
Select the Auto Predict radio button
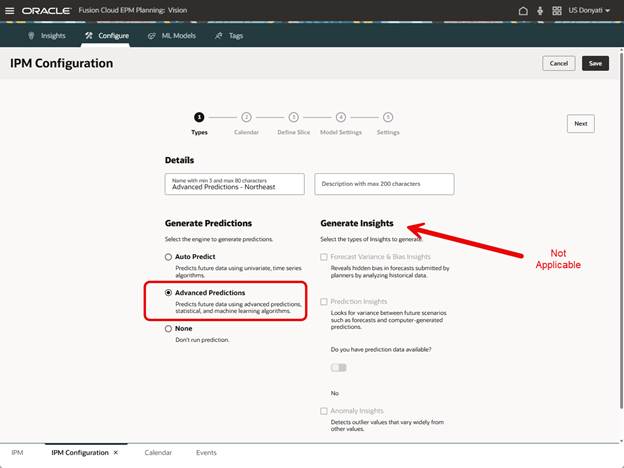coord(169,257)
